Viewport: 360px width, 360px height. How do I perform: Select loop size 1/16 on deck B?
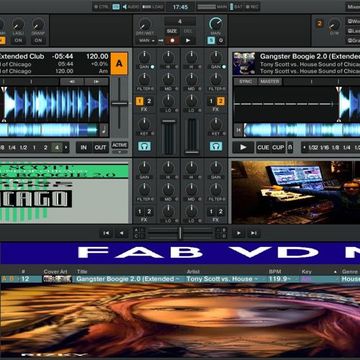coord(324,147)
